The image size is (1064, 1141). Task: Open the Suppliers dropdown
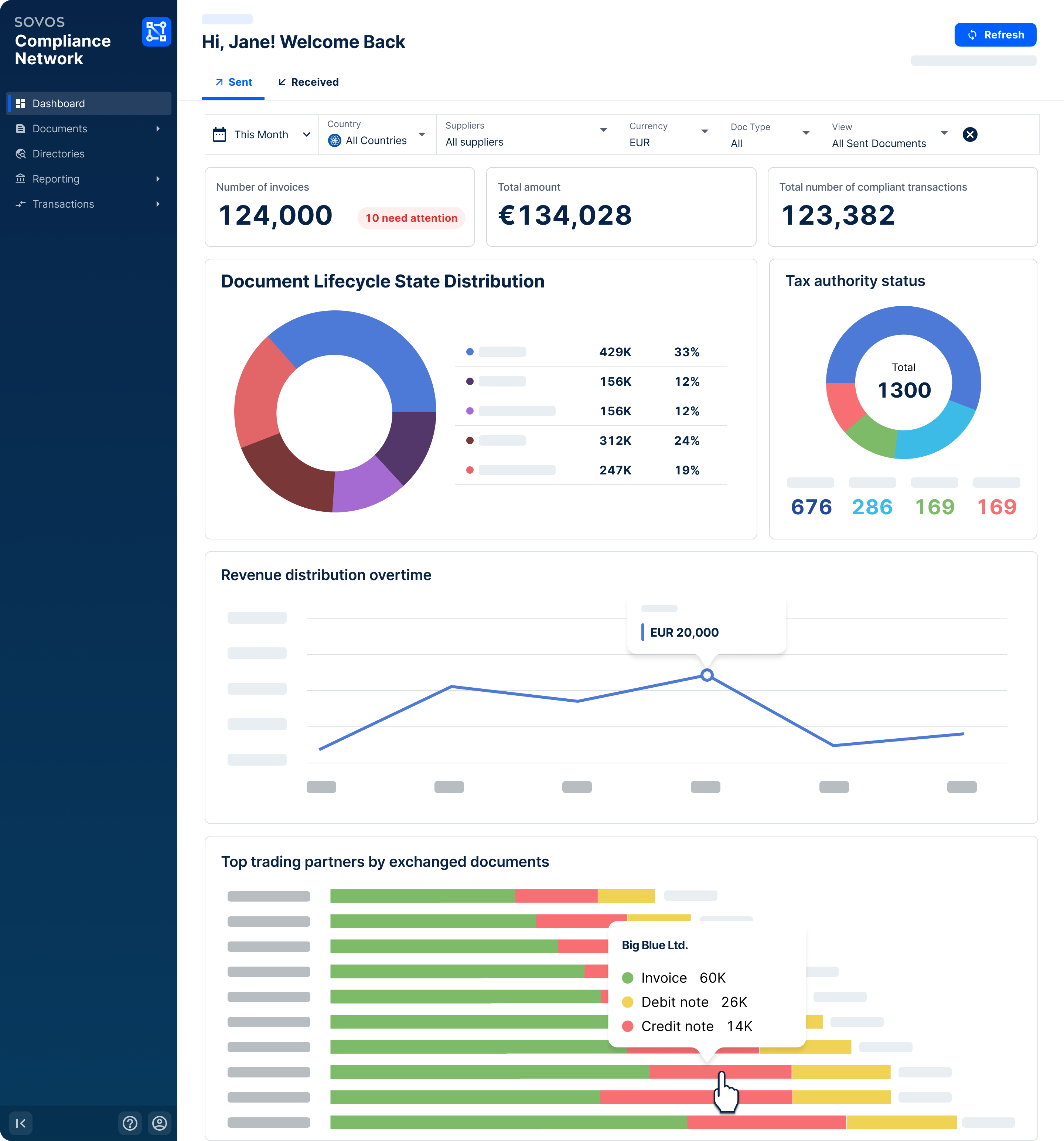point(526,134)
